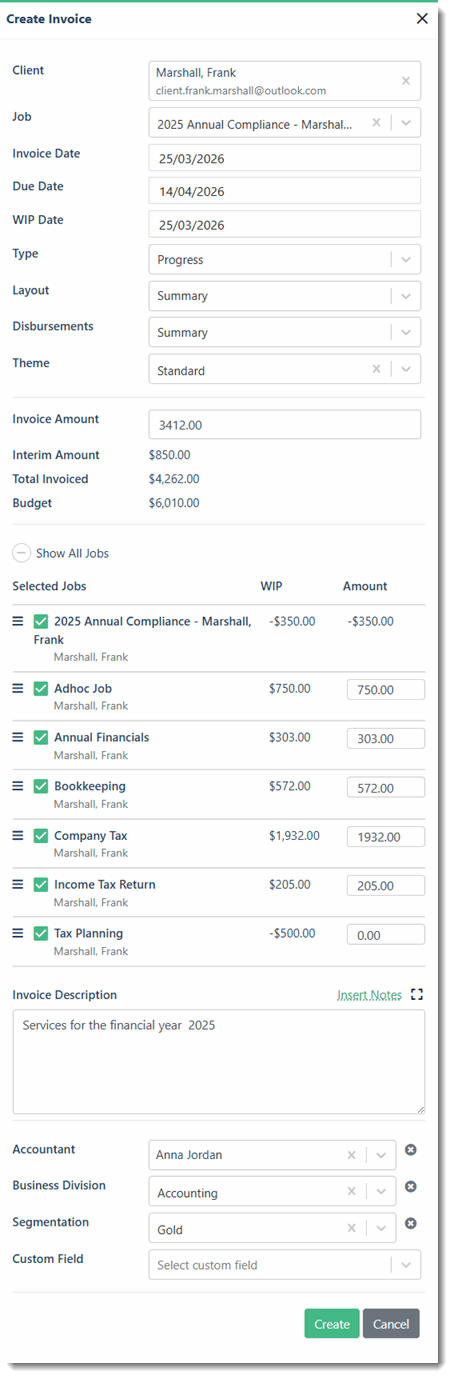Clear the Job field selection
Viewport: 453px width, 1378px height.
[376, 123]
